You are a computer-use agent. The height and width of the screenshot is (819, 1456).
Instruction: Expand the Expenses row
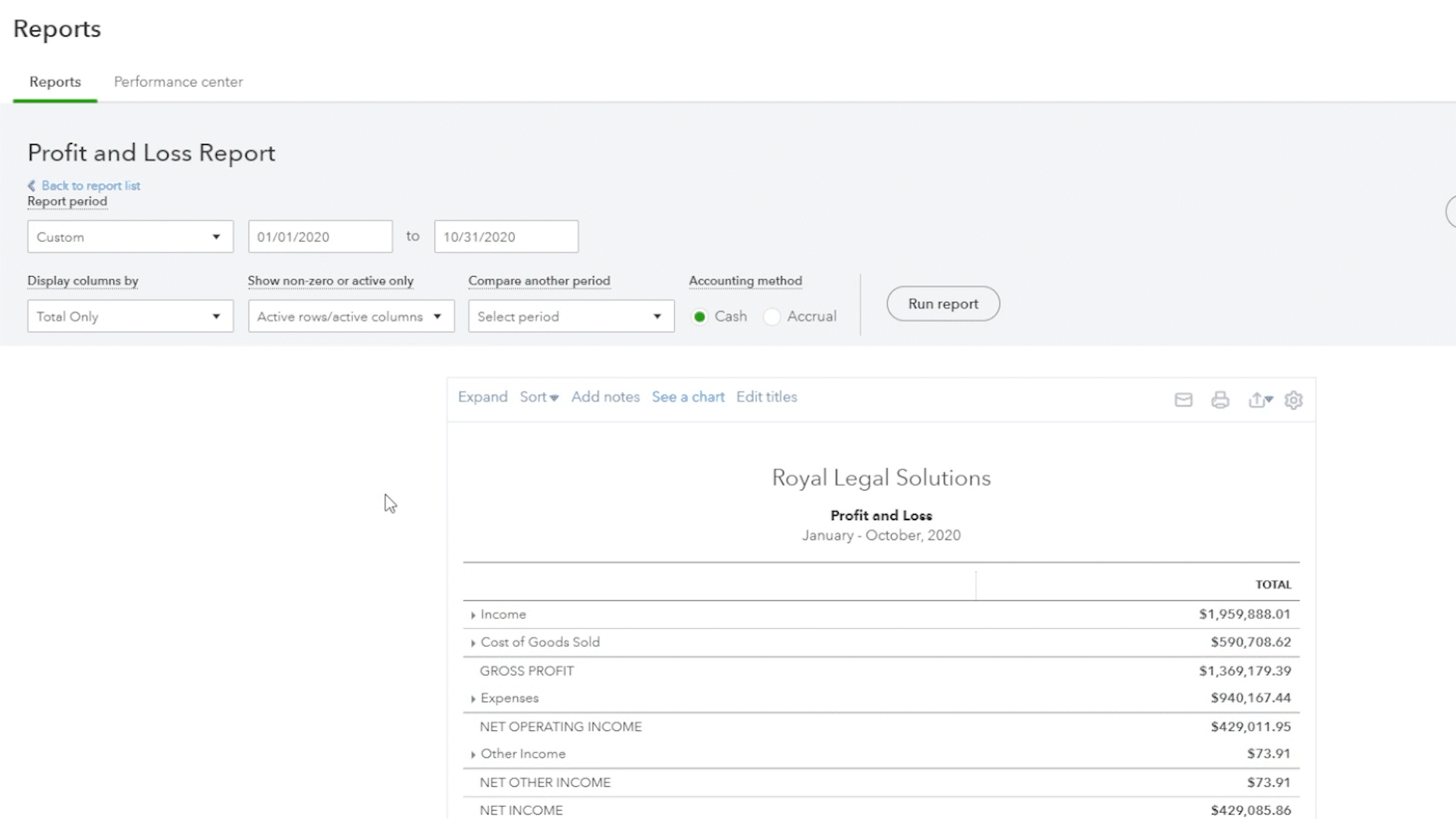pos(473,698)
